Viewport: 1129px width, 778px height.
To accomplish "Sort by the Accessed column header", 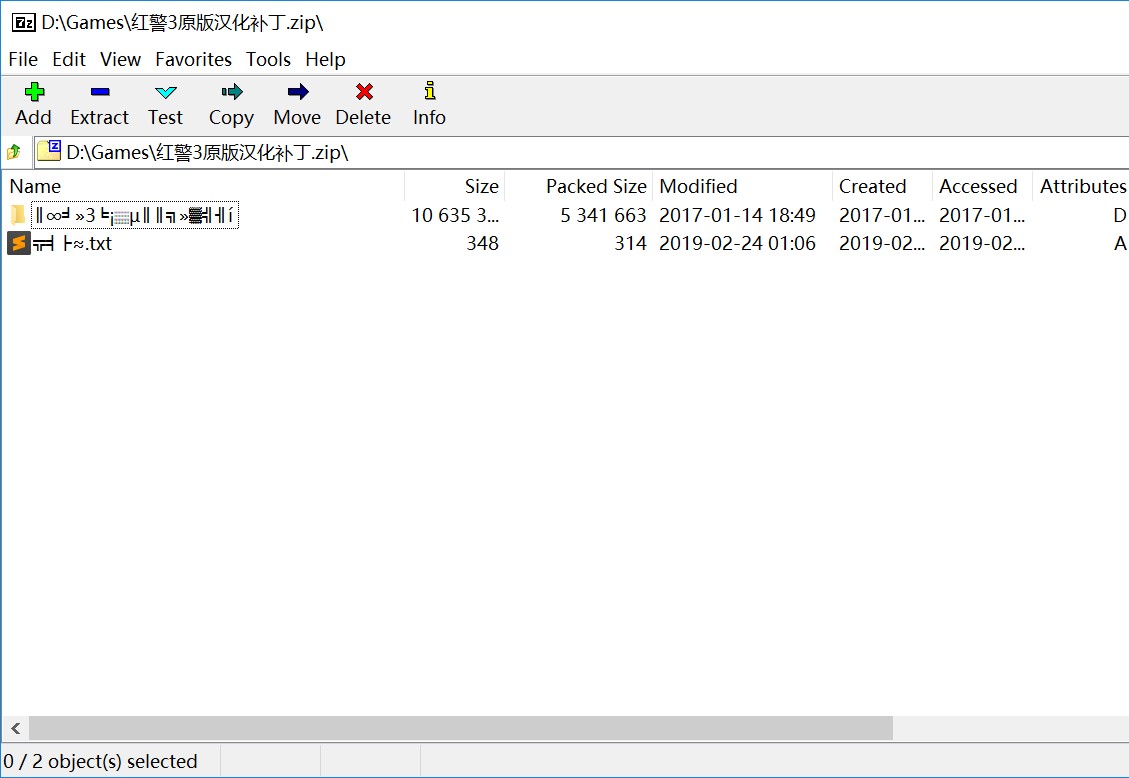I will tap(982, 186).
